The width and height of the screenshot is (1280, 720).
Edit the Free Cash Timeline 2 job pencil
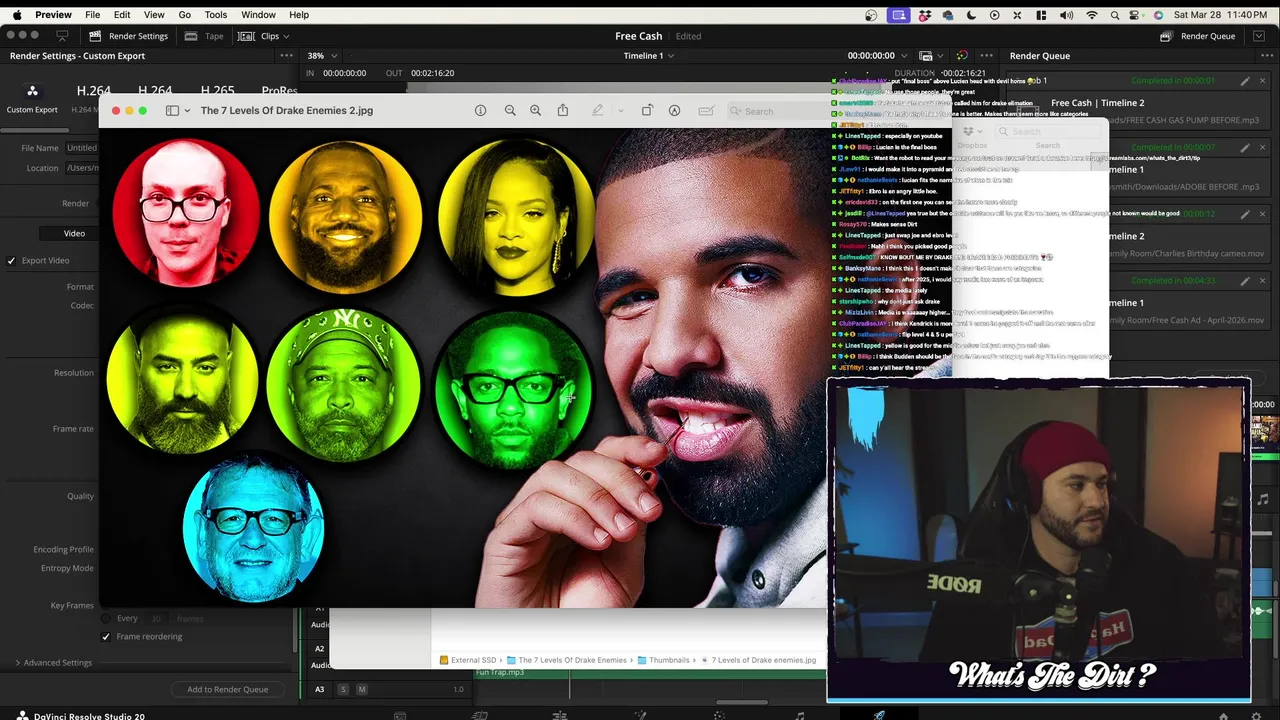[x=1245, y=81]
